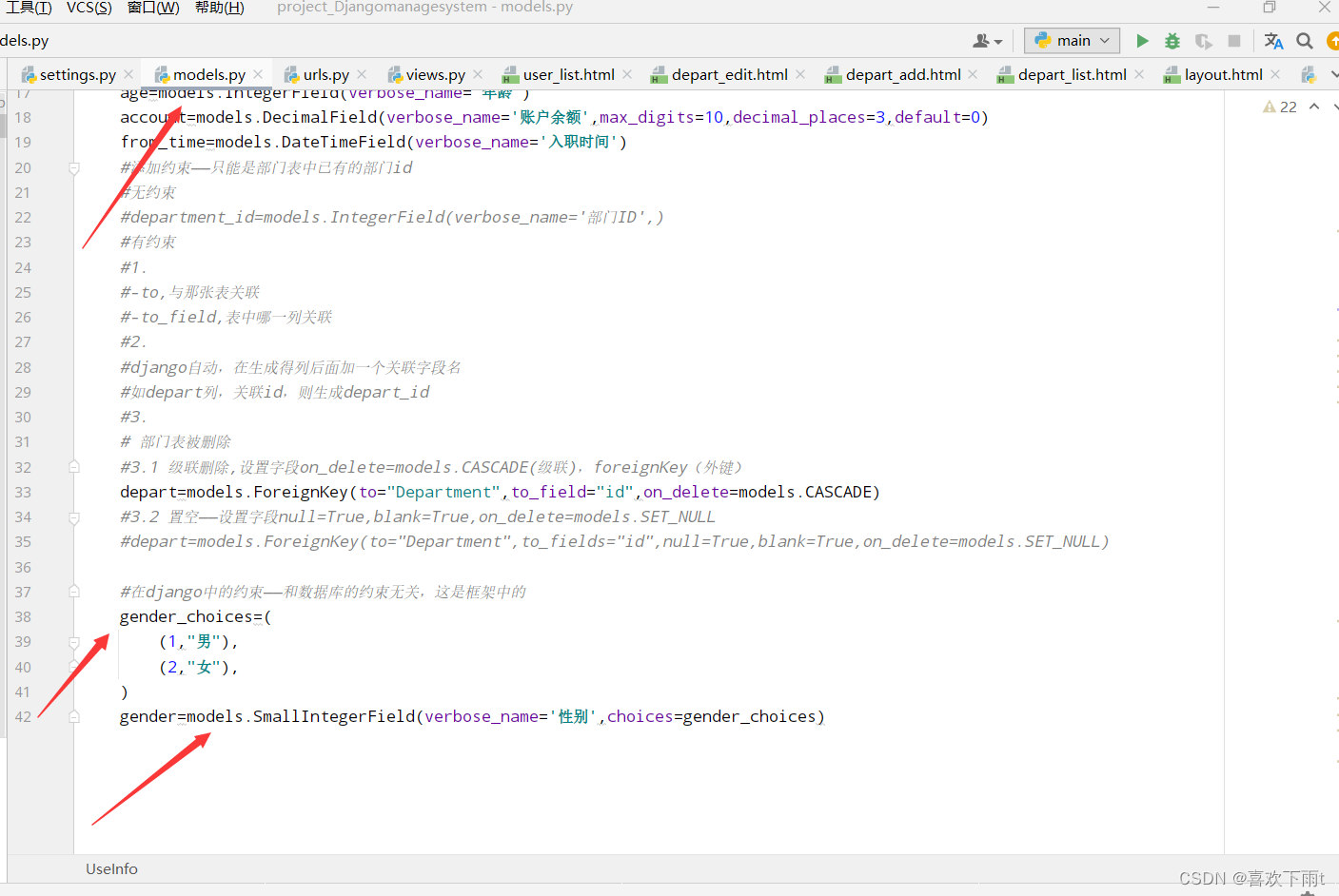1339x896 pixels.
Task: Close the settings.py tab
Action: (128, 74)
